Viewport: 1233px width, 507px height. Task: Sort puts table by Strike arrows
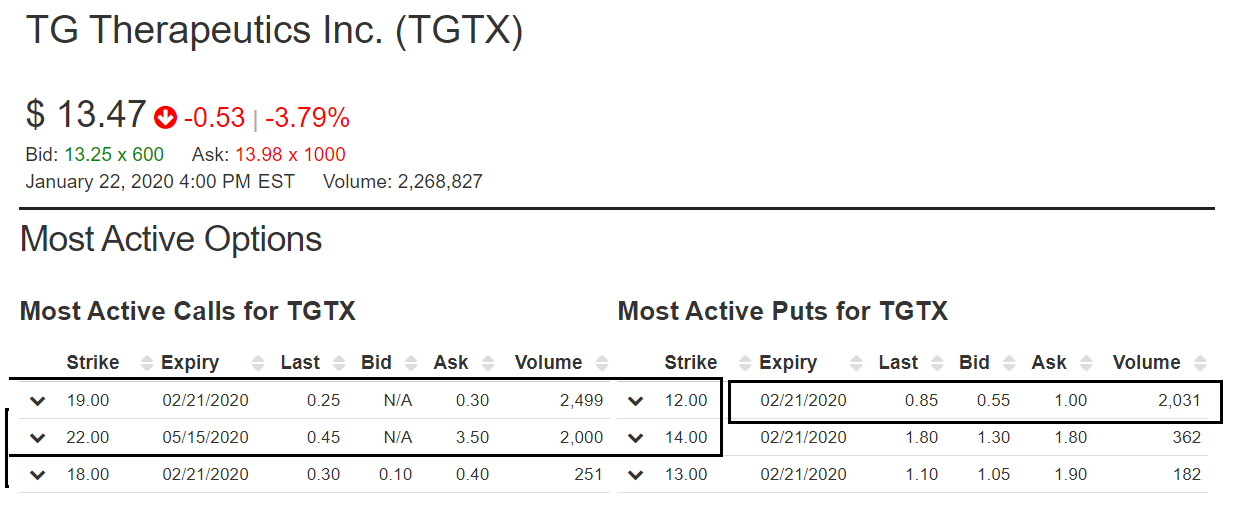coord(747,363)
